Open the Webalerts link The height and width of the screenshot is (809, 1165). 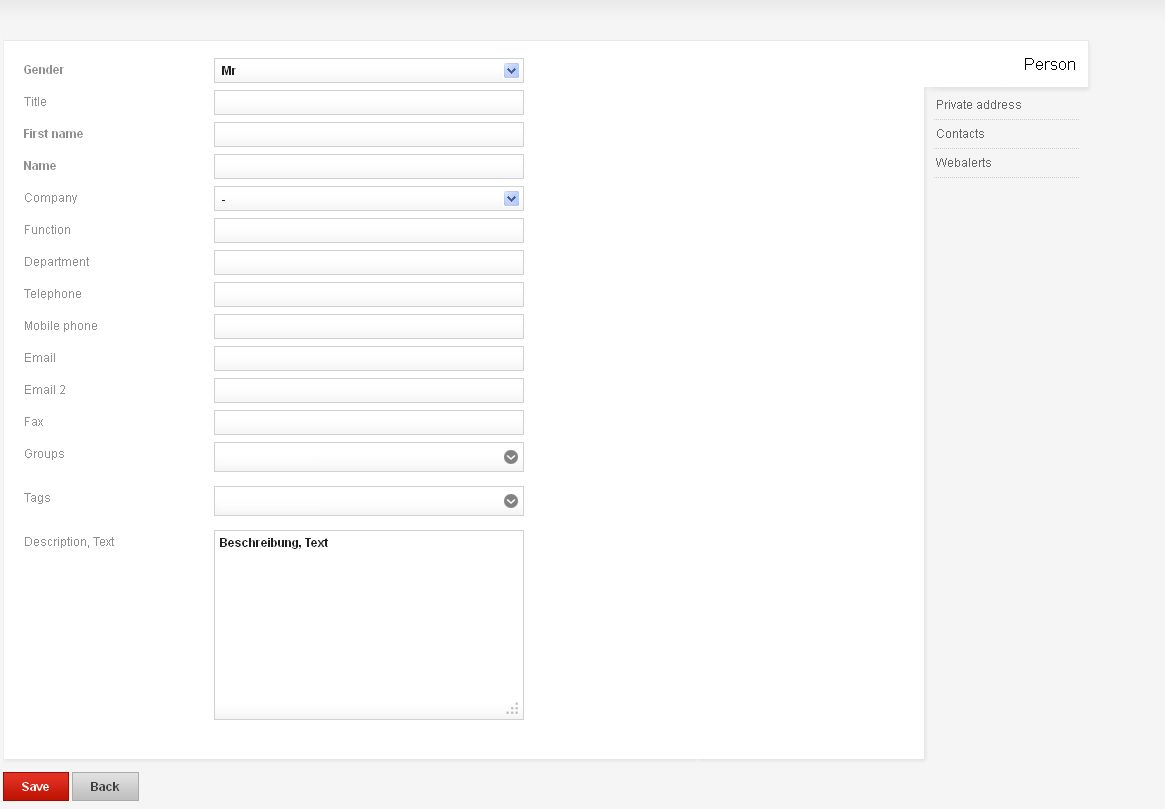(x=963, y=163)
